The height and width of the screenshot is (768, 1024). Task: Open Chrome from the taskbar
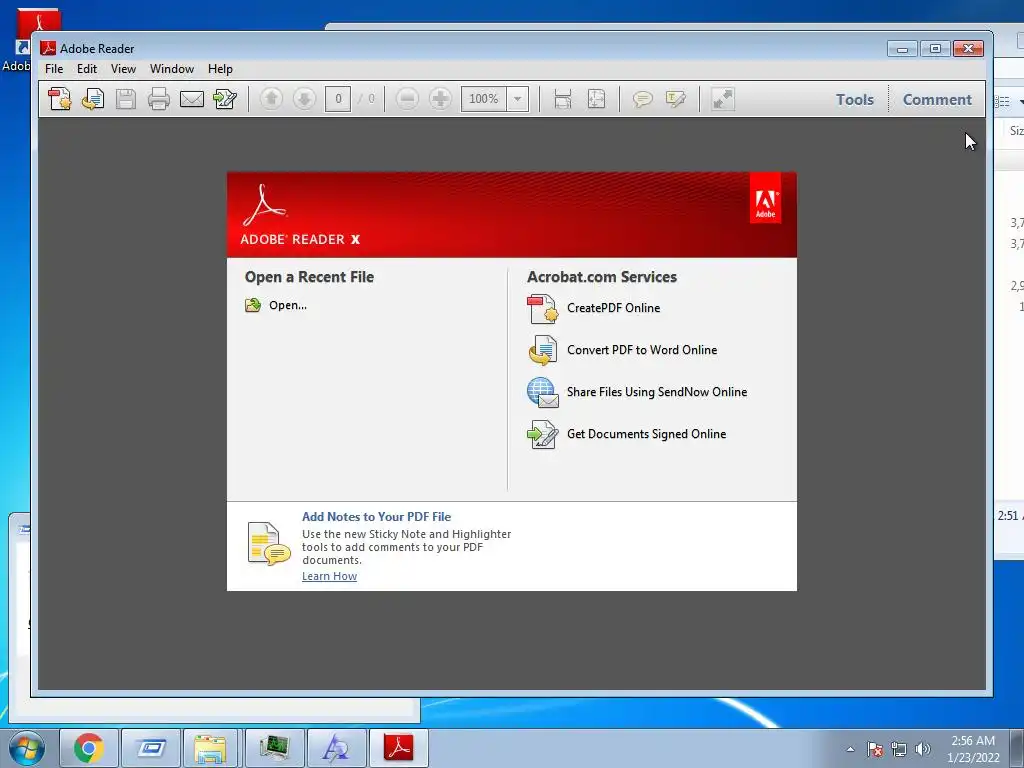89,748
